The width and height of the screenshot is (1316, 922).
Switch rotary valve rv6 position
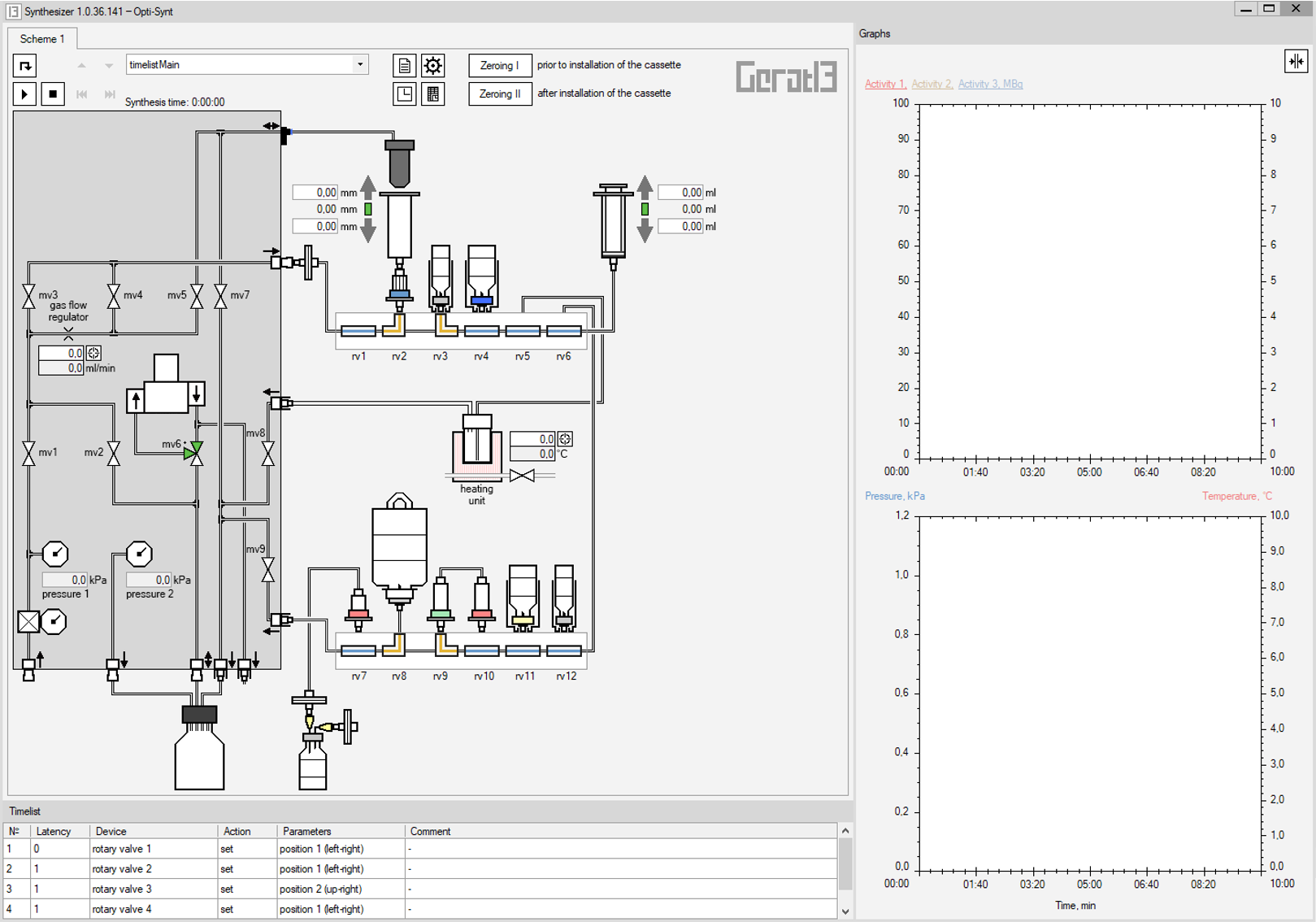pyautogui.click(x=564, y=331)
